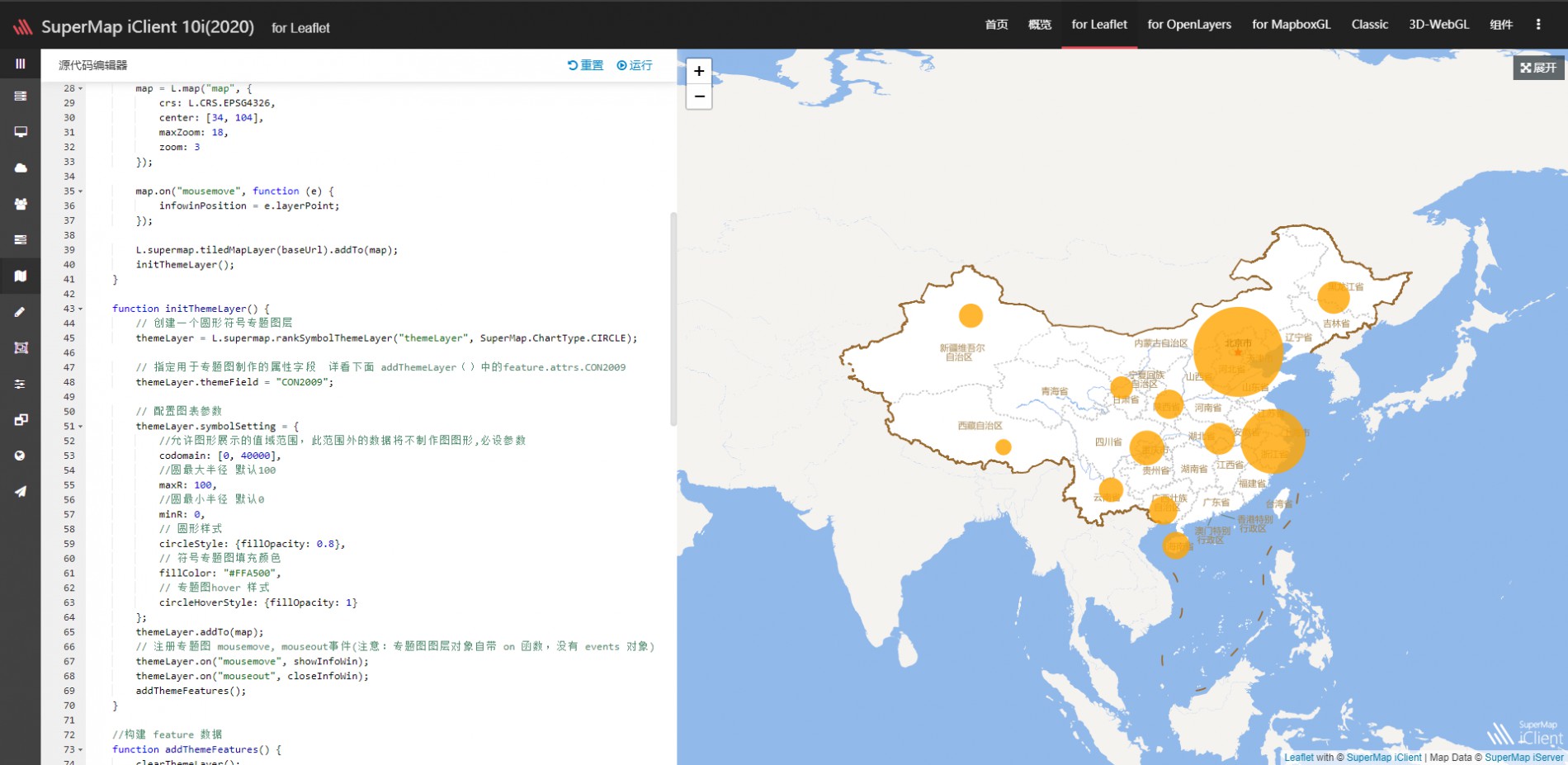Toggle the sidebar columns icon at top

click(21, 64)
